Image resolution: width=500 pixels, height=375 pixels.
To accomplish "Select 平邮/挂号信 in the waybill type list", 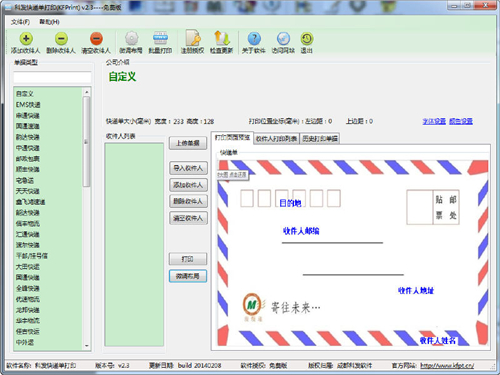I will point(32,256).
